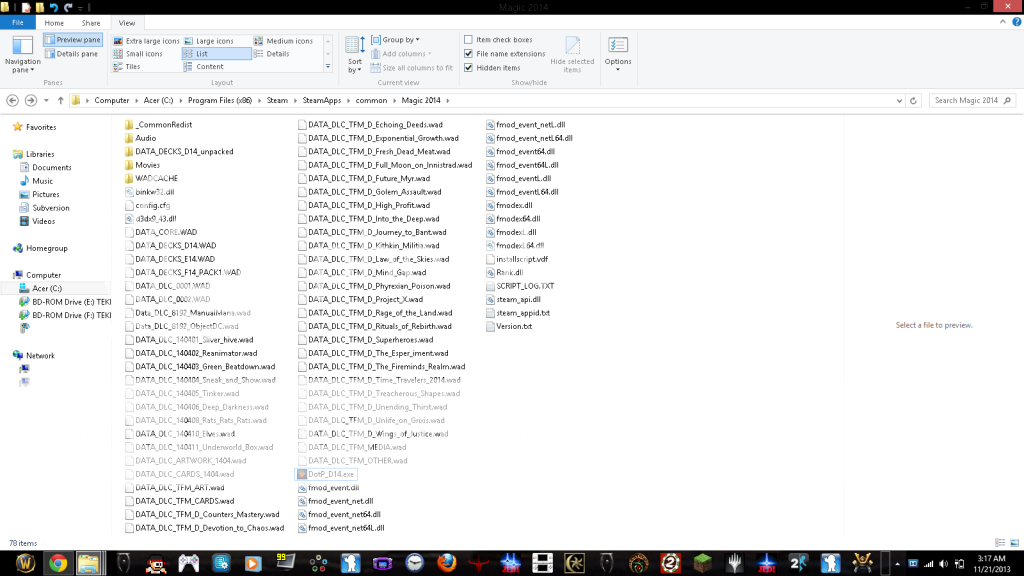The height and width of the screenshot is (576, 1024).
Task: Open the Minecraft block icon on taskbar
Action: (703, 563)
